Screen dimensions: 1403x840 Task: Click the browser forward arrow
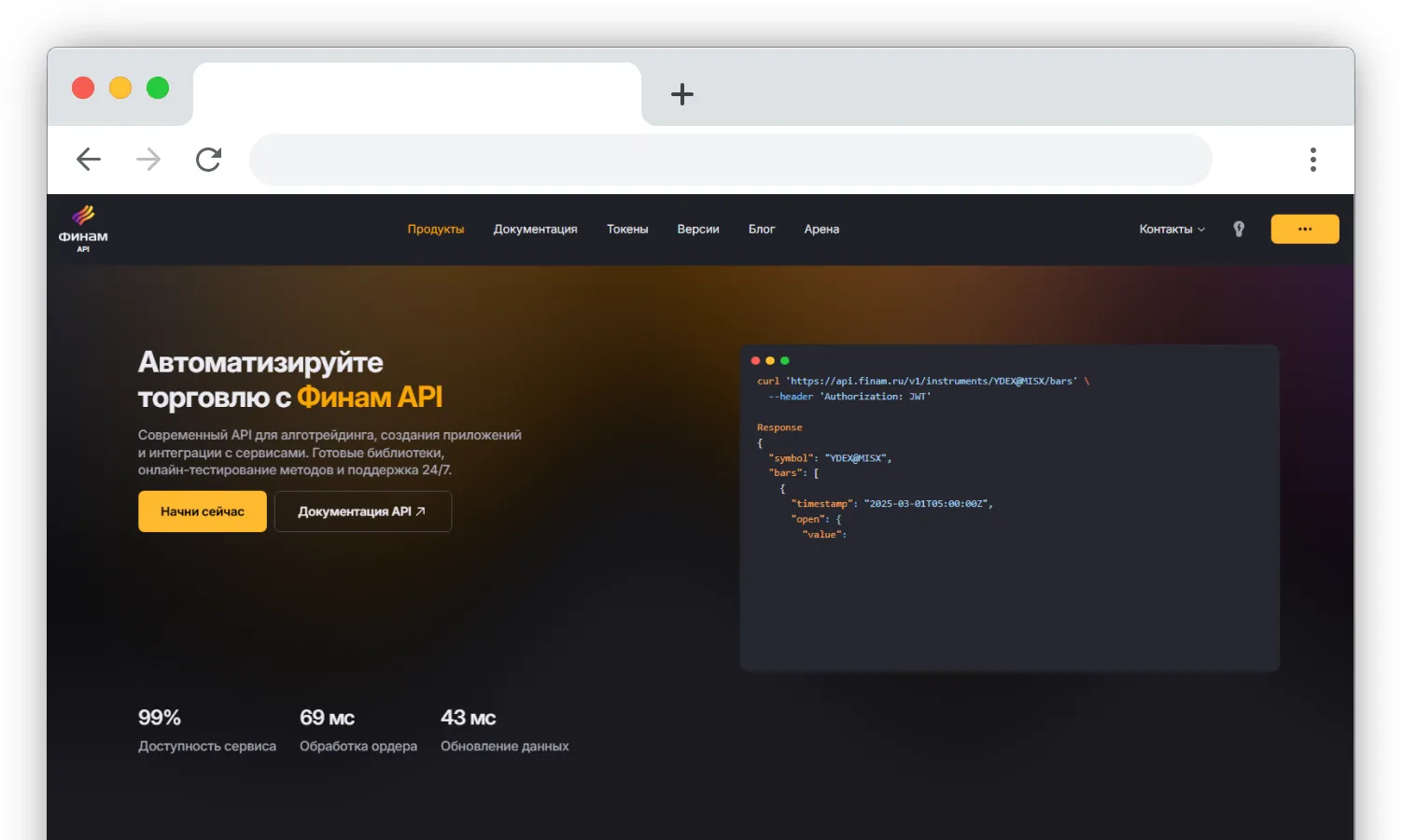tap(148, 160)
